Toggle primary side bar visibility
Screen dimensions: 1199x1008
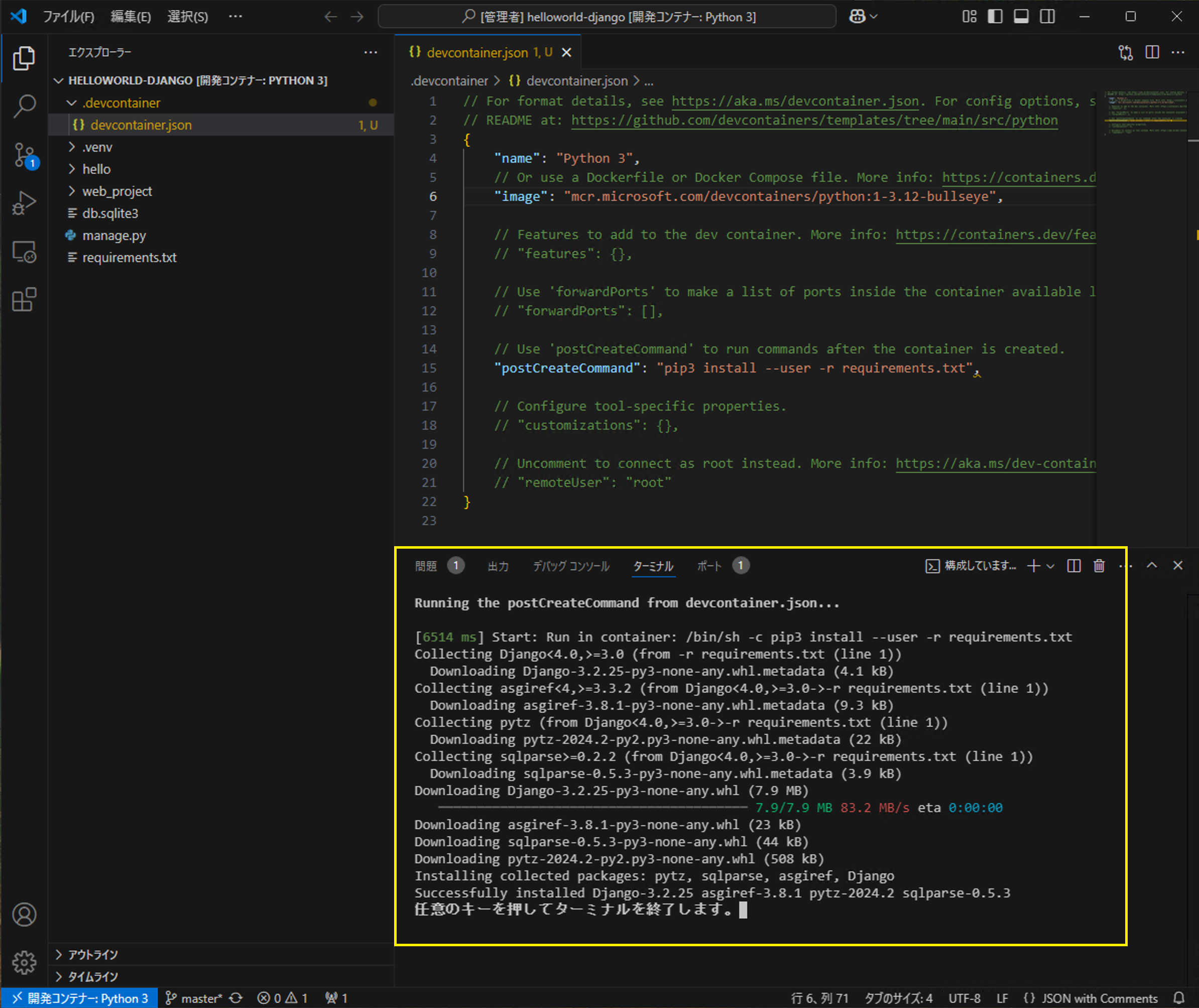tap(995, 17)
